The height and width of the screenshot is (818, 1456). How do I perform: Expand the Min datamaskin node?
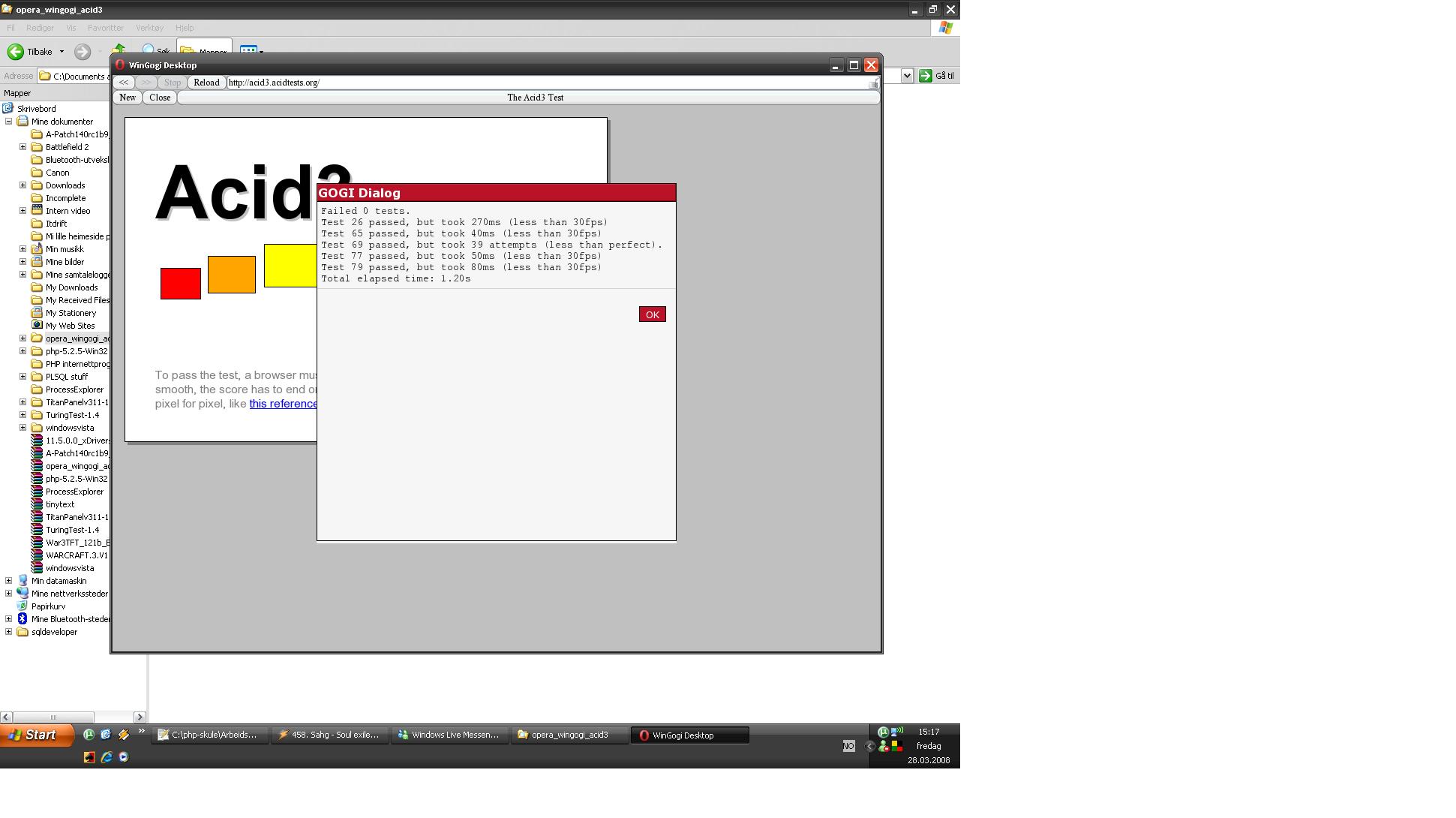point(9,581)
